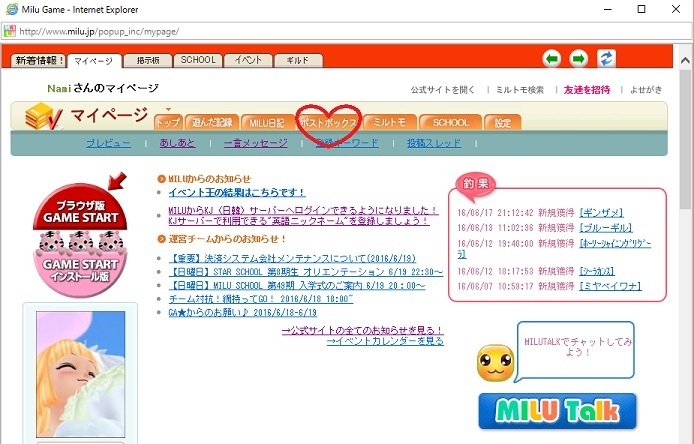The height and width of the screenshot is (444, 694).
Task: Open the SCHOOL sub-tab under マイページ
Action: 450,122
